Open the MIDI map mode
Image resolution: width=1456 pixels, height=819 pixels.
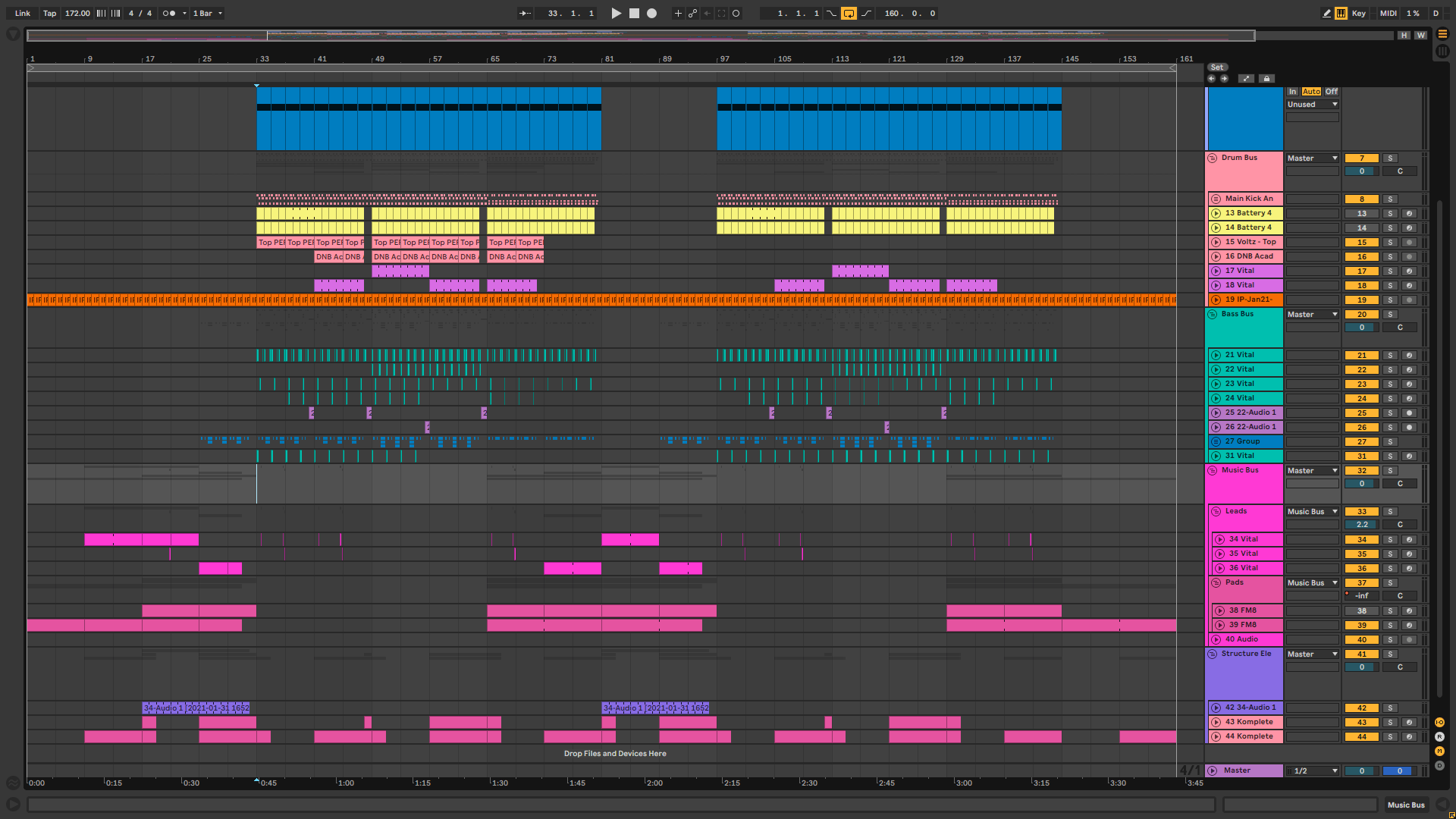coord(1389,13)
